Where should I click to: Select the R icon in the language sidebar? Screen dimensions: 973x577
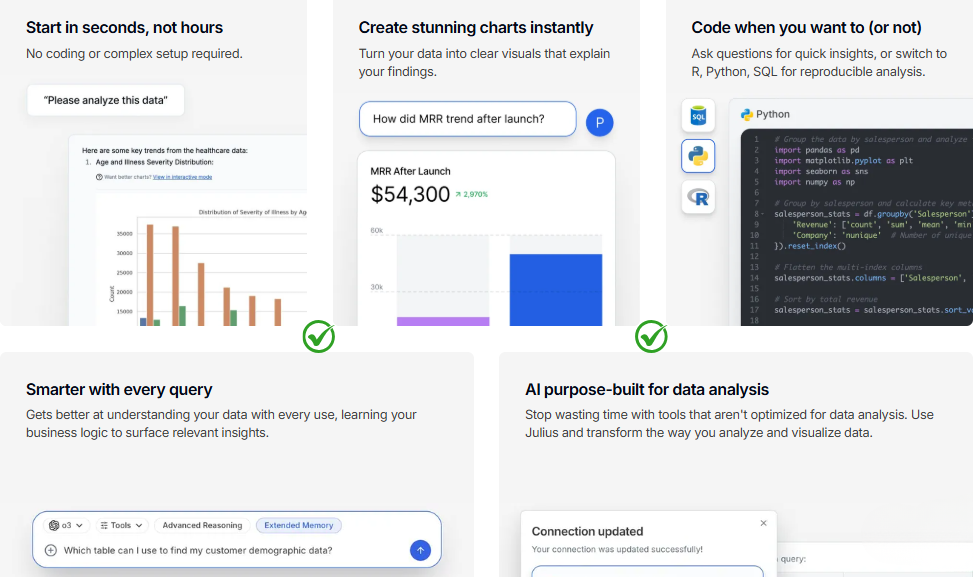pyautogui.click(x=697, y=197)
